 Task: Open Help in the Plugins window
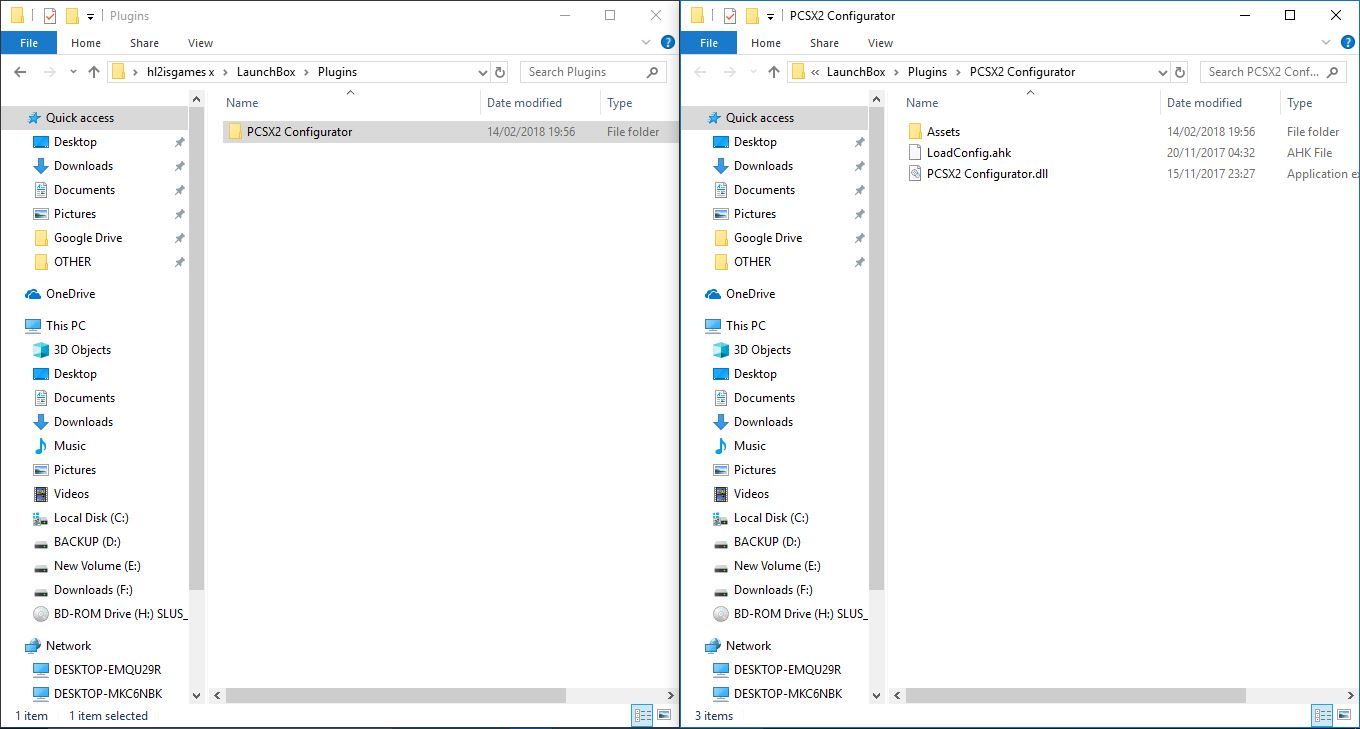(668, 43)
